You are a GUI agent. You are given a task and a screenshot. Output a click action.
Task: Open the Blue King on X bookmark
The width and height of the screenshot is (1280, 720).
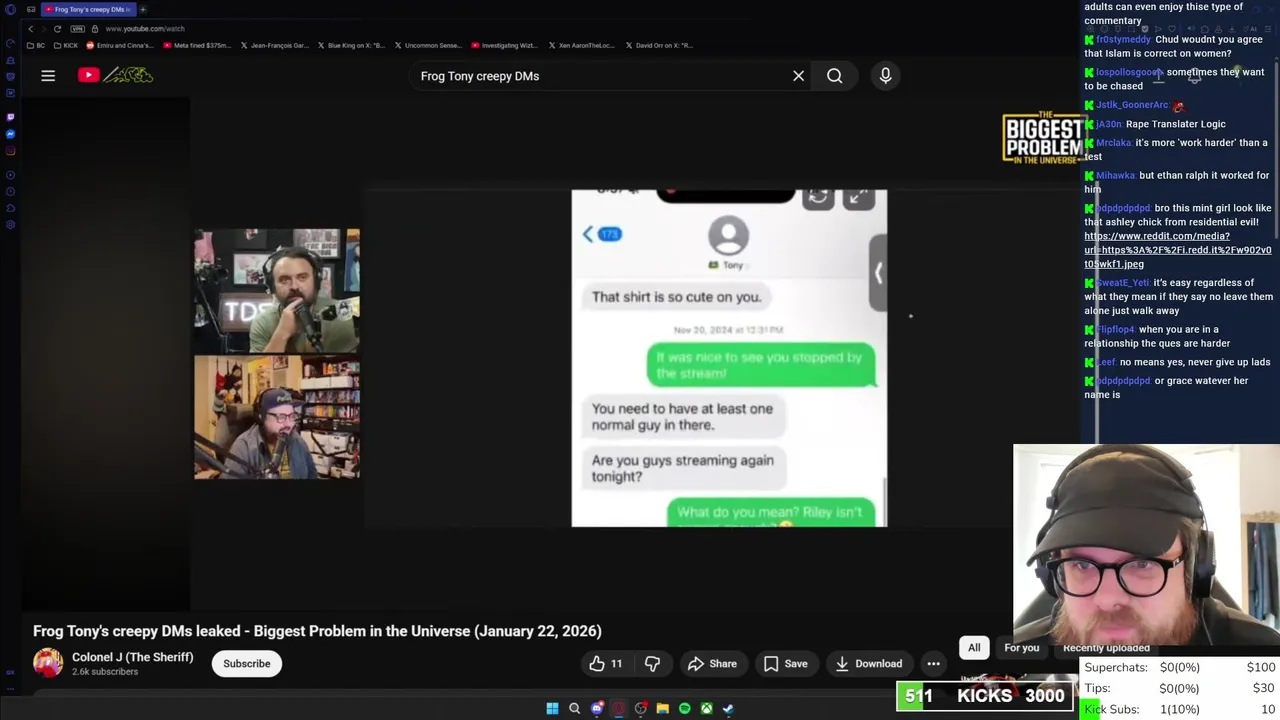351,45
